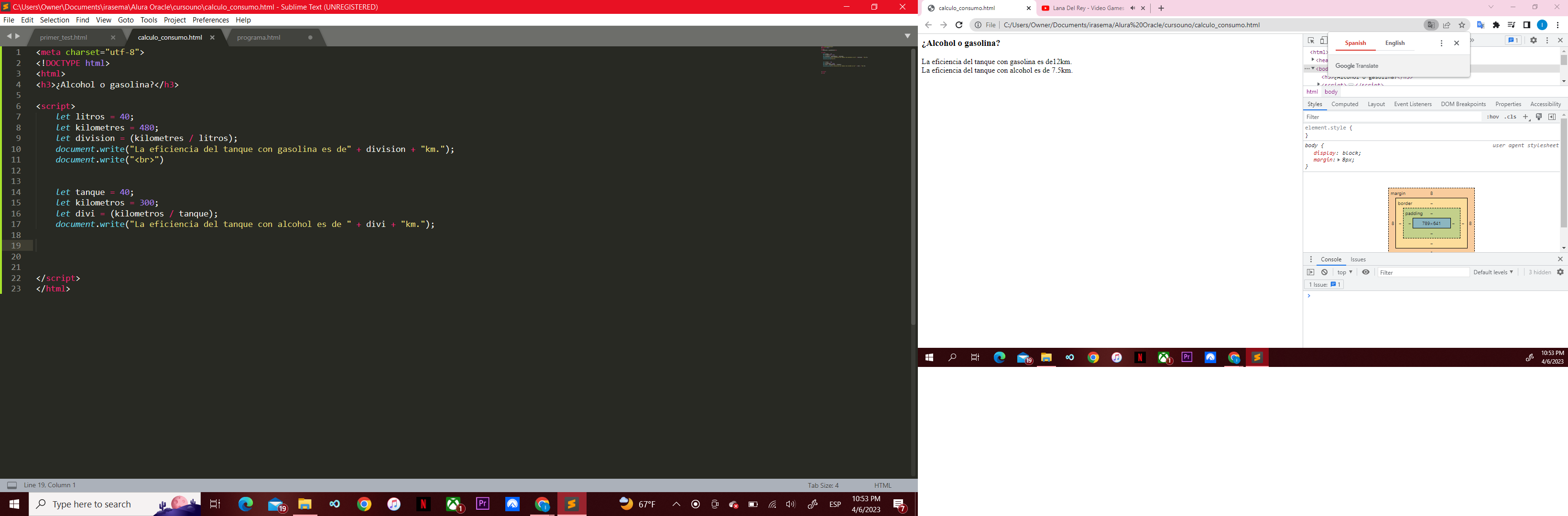Activate DevTools inspect element picker
This screenshot has height=516, width=1568.
click(x=1311, y=40)
